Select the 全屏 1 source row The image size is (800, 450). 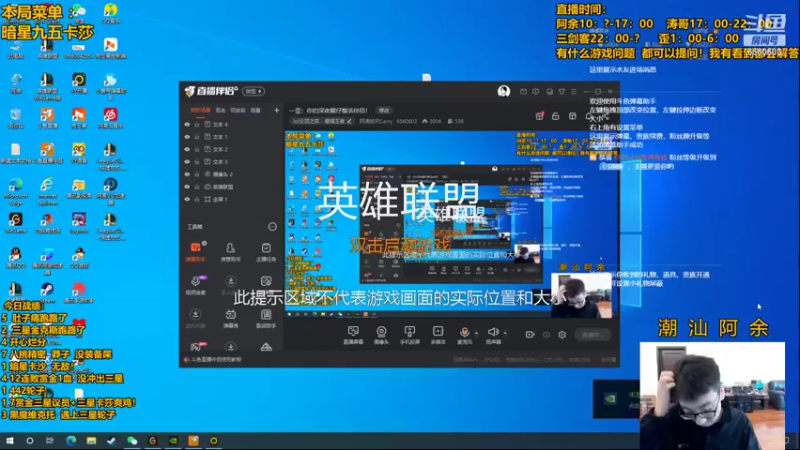pos(232,199)
